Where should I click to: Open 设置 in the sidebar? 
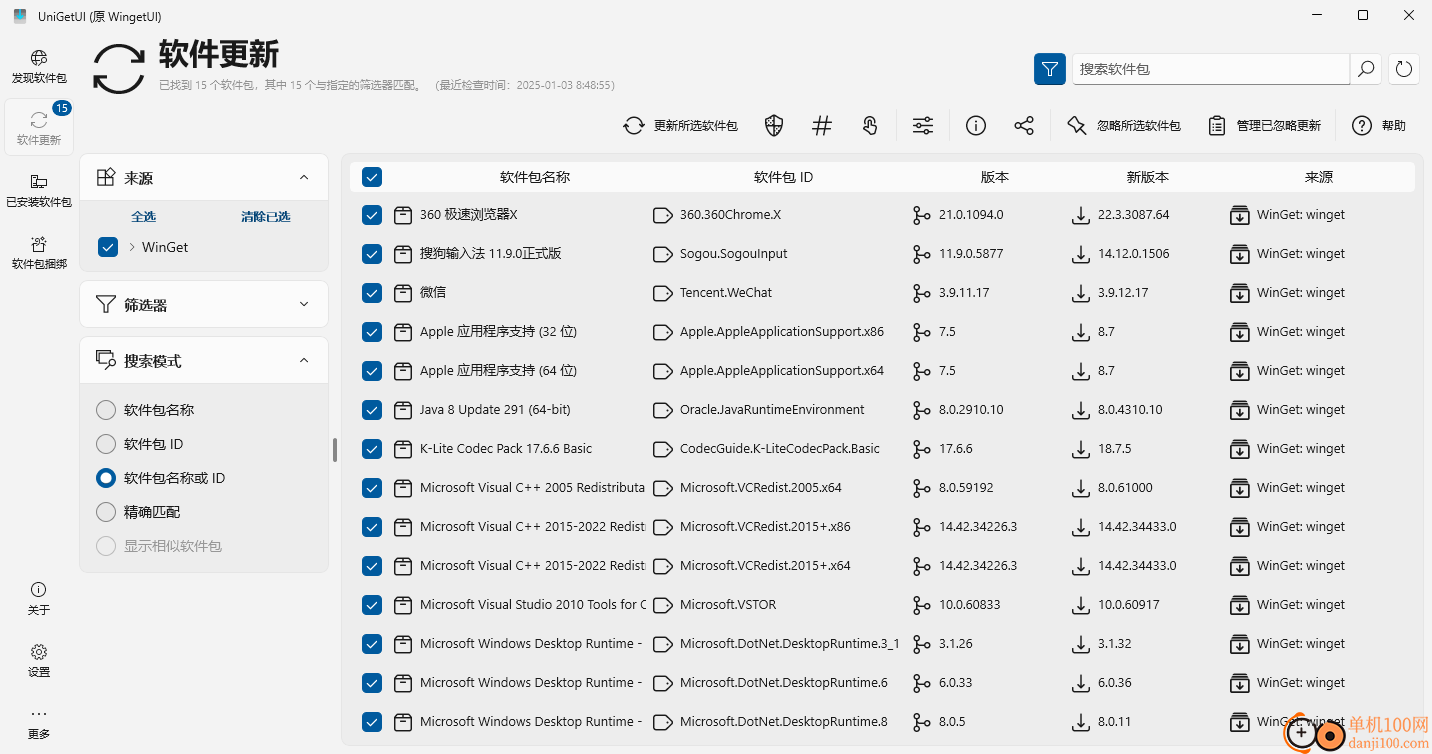click(x=39, y=661)
